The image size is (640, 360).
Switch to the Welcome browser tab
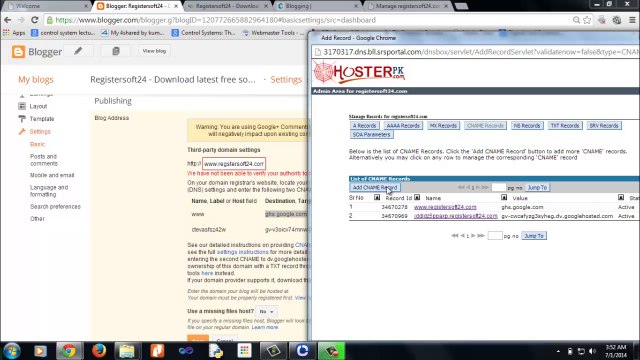pos(46,6)
